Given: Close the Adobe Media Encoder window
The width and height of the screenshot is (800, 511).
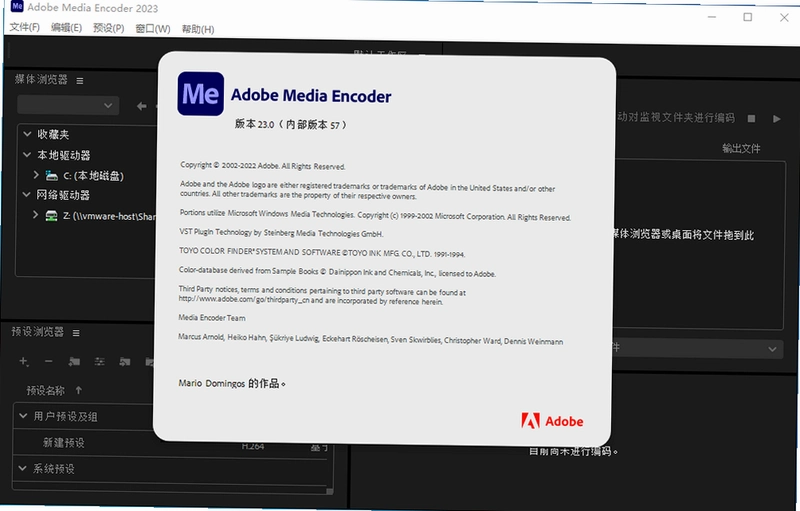Looking at the screenshot, I should tap(784, 18).
